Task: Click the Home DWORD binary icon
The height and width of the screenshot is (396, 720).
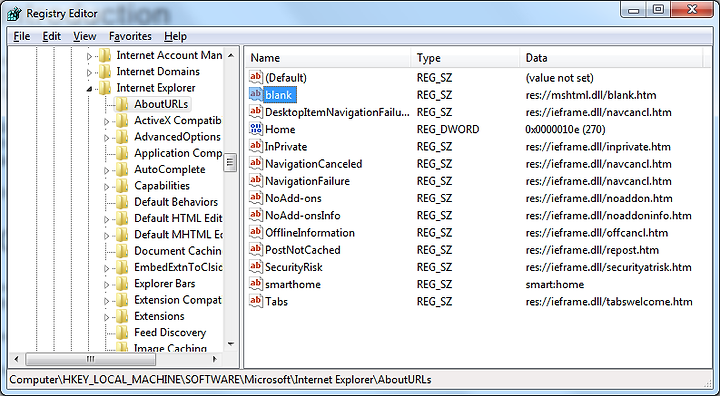Action: pos(255,129)
